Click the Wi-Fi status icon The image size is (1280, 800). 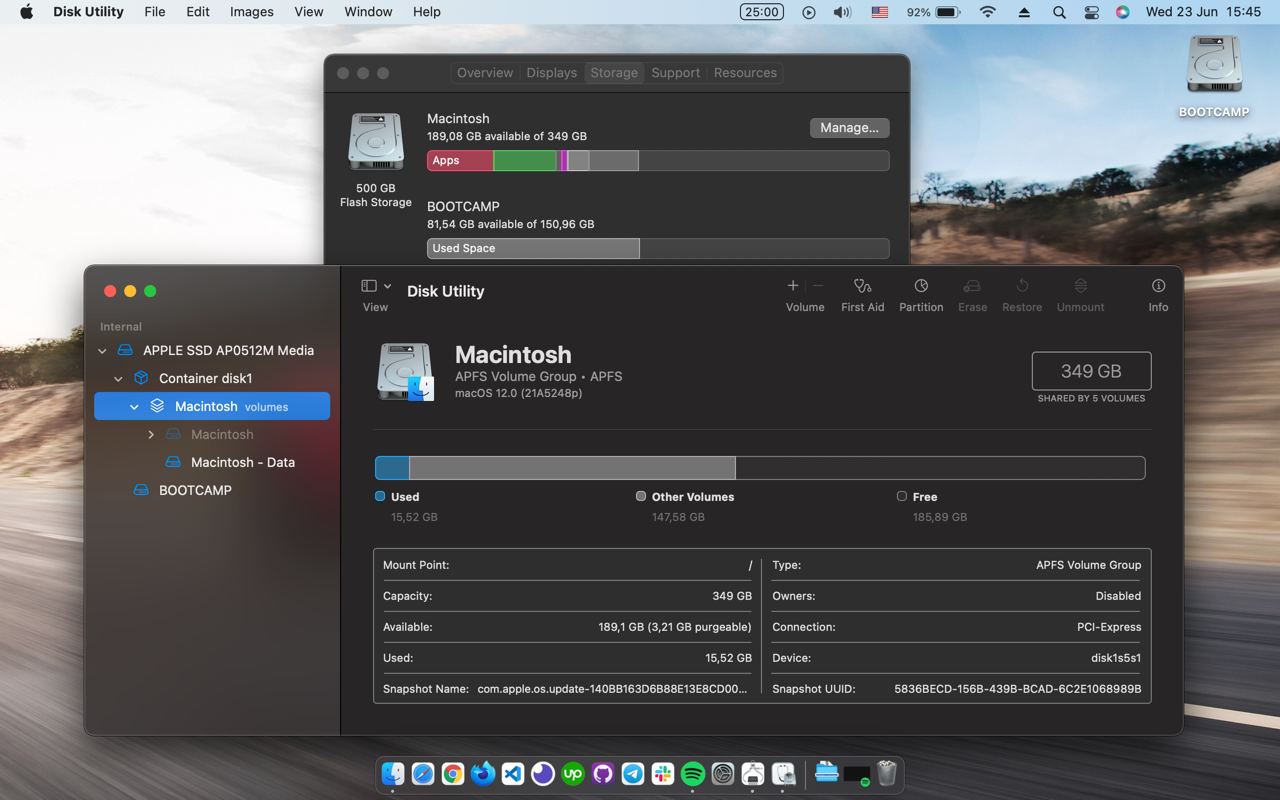coord(988,12)
